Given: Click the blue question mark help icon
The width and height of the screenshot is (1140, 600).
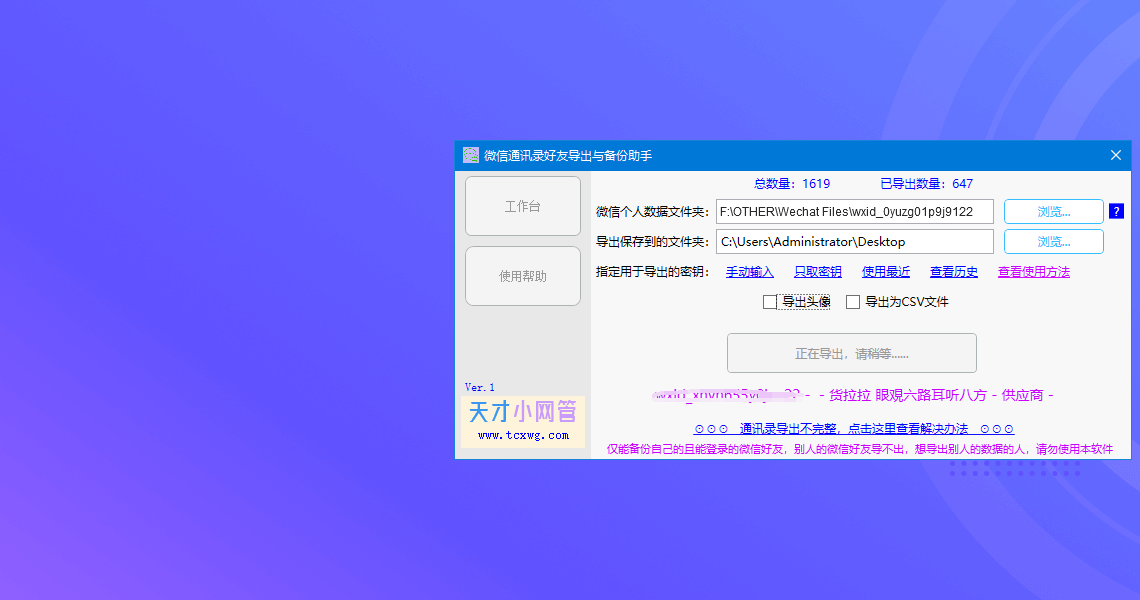Looking at the screenshot, I should 1116,212.
